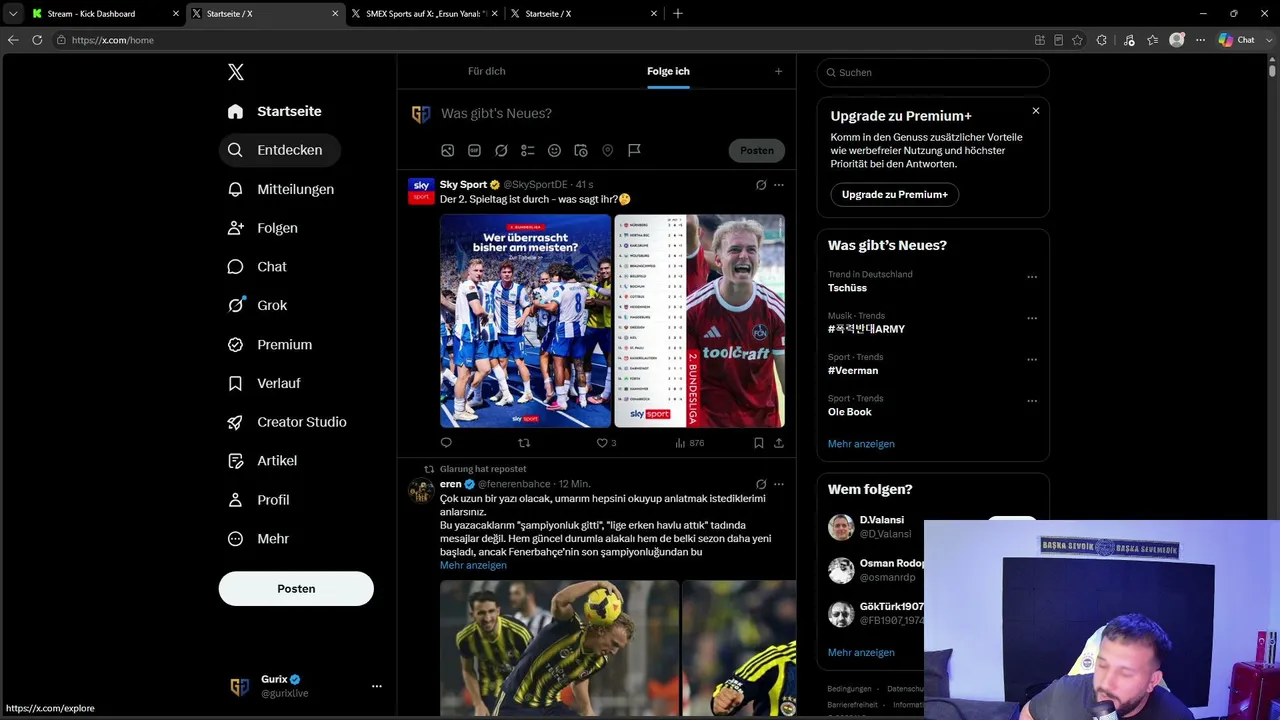Open Mitteilungen in the sidebar
This screenshot has width=1280, height=720.
(x=281, y=189)
